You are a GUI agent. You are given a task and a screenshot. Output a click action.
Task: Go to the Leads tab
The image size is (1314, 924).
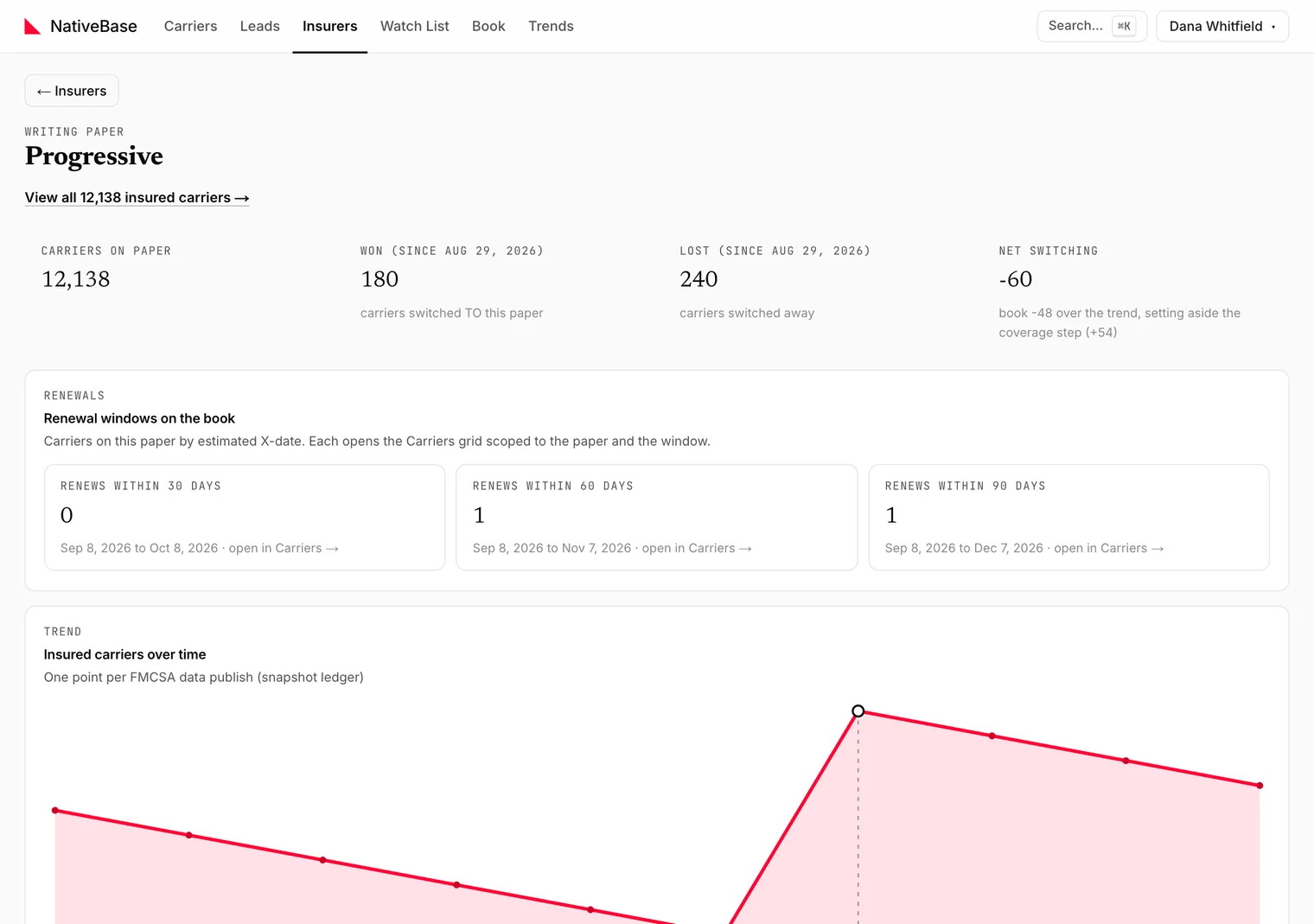260,26
